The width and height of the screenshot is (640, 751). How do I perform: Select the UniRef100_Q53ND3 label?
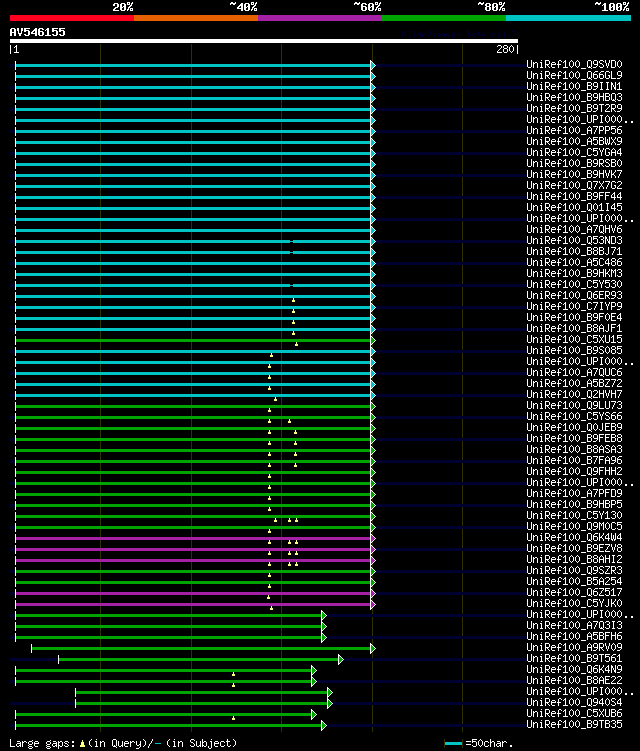coord(574,240)
